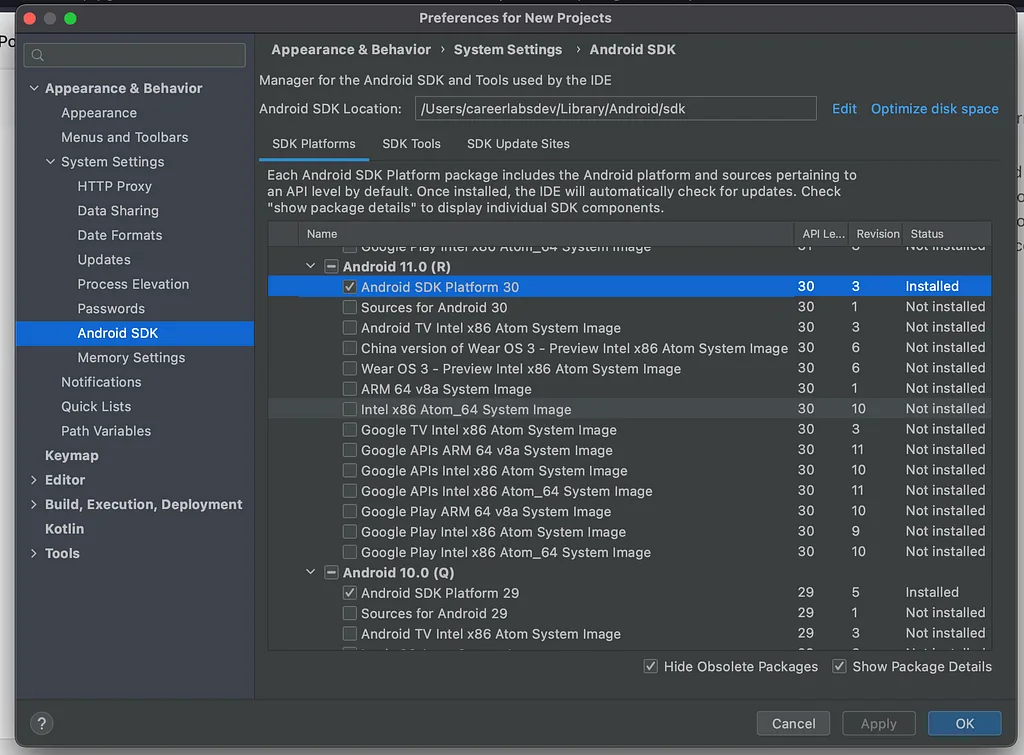
Task: Check Wear OS 3 - Preview Intel x86 checkbox
Action: (350, 368)
